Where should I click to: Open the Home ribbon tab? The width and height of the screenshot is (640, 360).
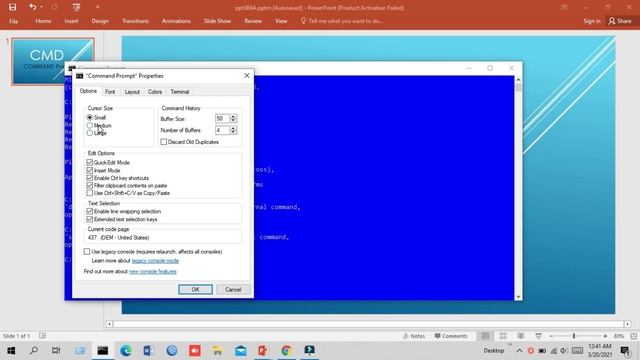point(43,21)
